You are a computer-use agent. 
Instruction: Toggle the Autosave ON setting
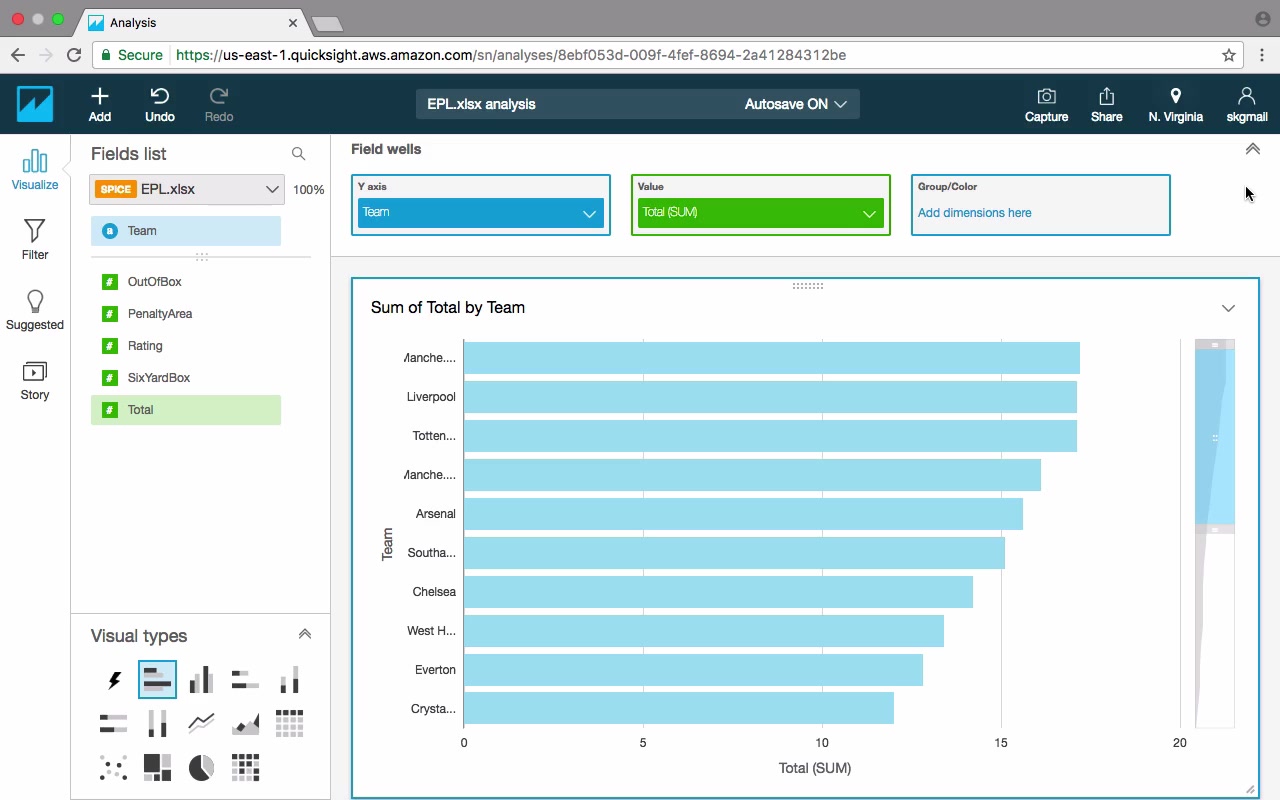pyautogui.click(x=795, y=104)
